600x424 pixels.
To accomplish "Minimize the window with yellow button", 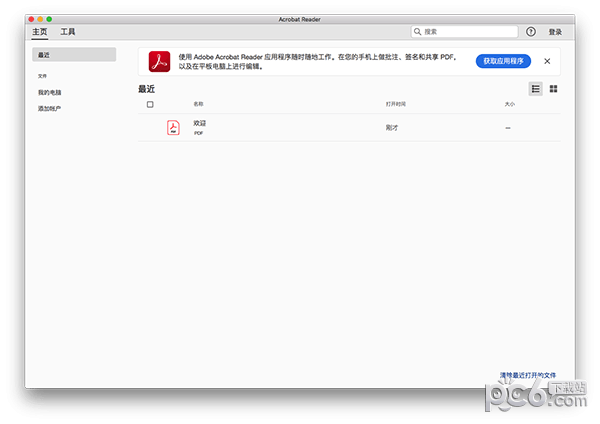I will click(x=40, y=19).
